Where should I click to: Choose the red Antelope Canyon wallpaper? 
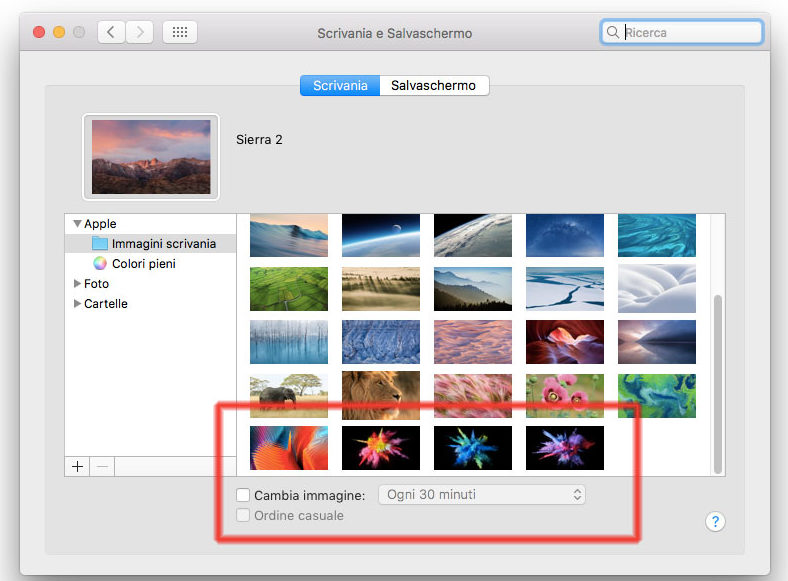(x=565, y=342)
